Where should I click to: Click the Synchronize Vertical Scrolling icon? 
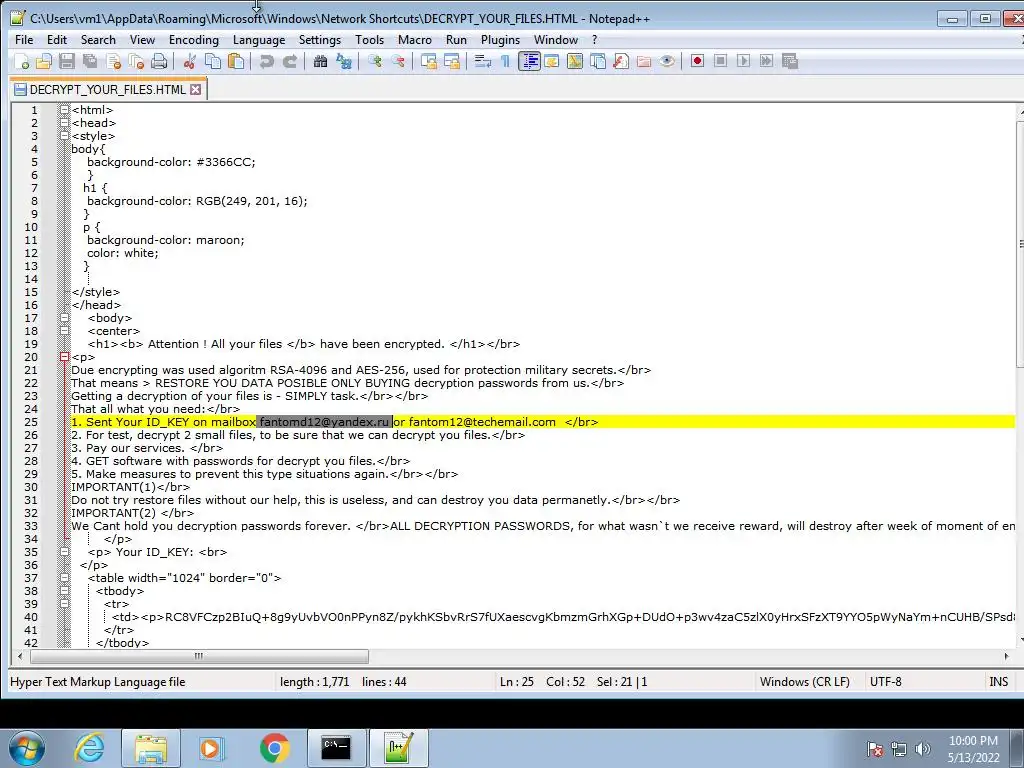coord(428,61)
